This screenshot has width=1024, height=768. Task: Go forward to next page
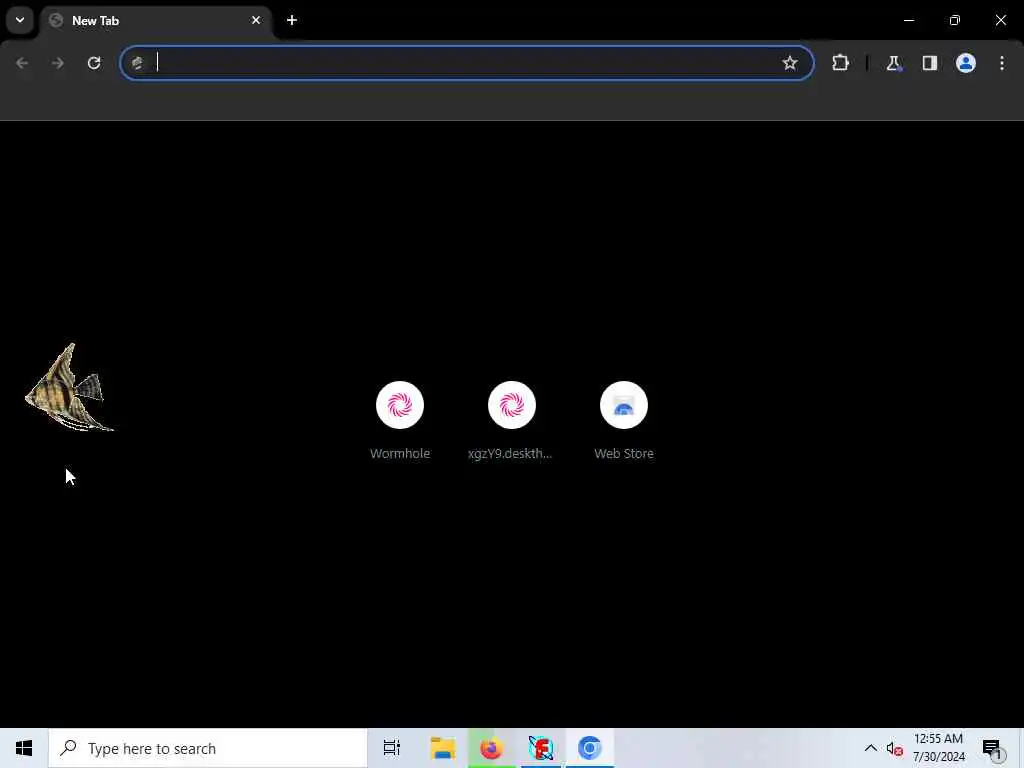click(x=58, y=63)
